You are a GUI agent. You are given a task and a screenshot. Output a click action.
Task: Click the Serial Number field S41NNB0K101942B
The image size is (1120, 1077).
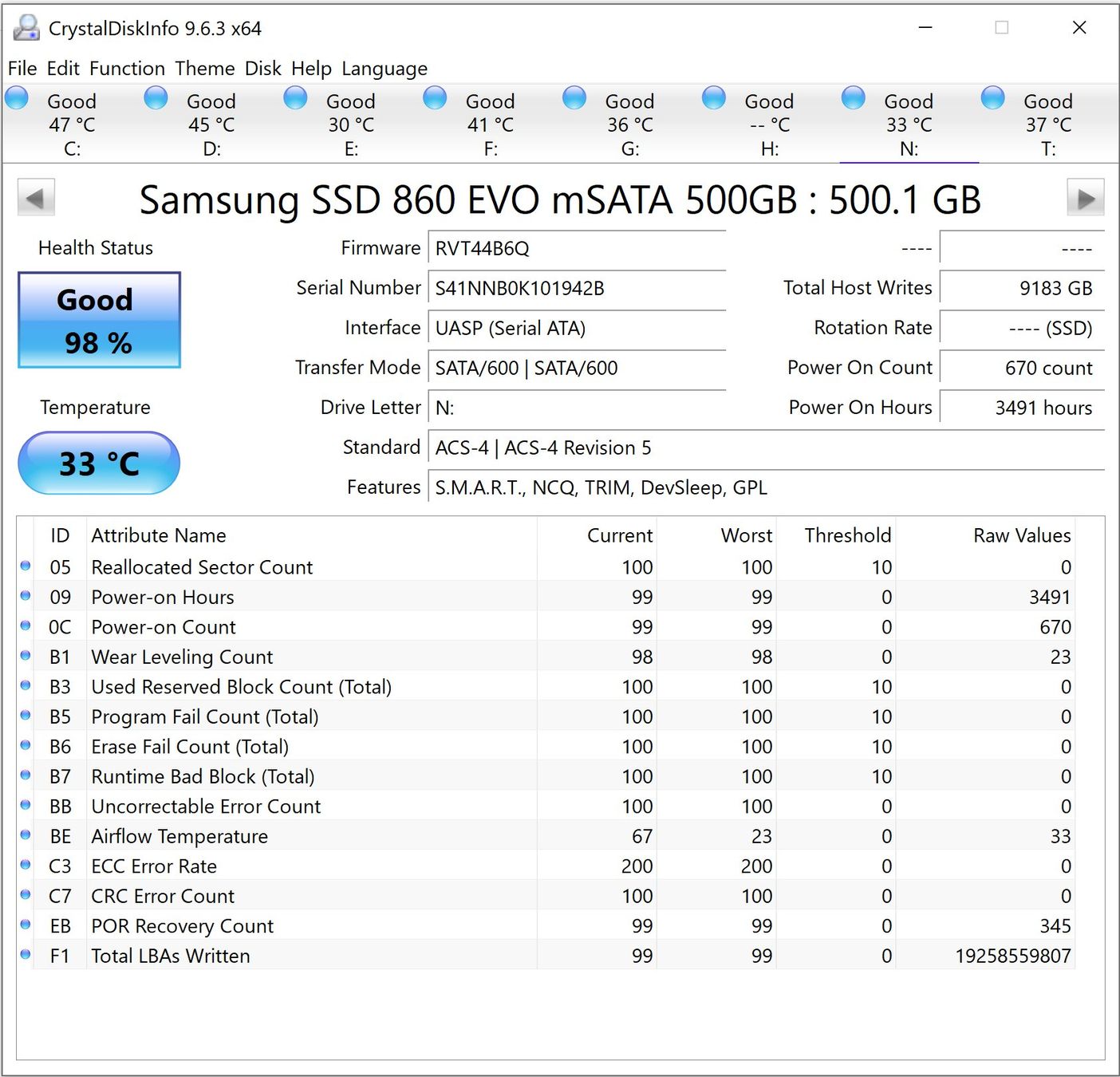(577, 288)
